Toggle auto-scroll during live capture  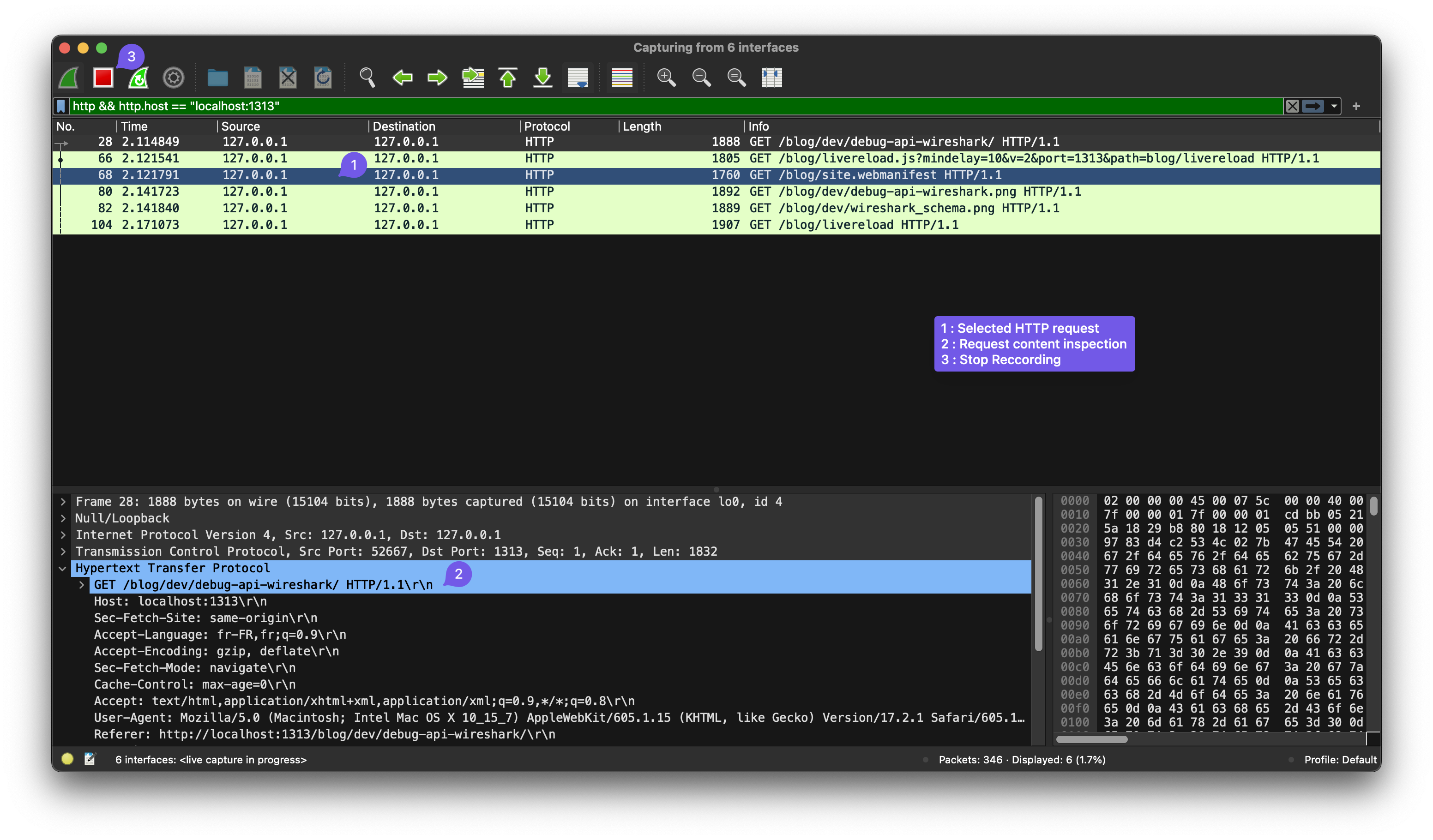click(578, 77)
